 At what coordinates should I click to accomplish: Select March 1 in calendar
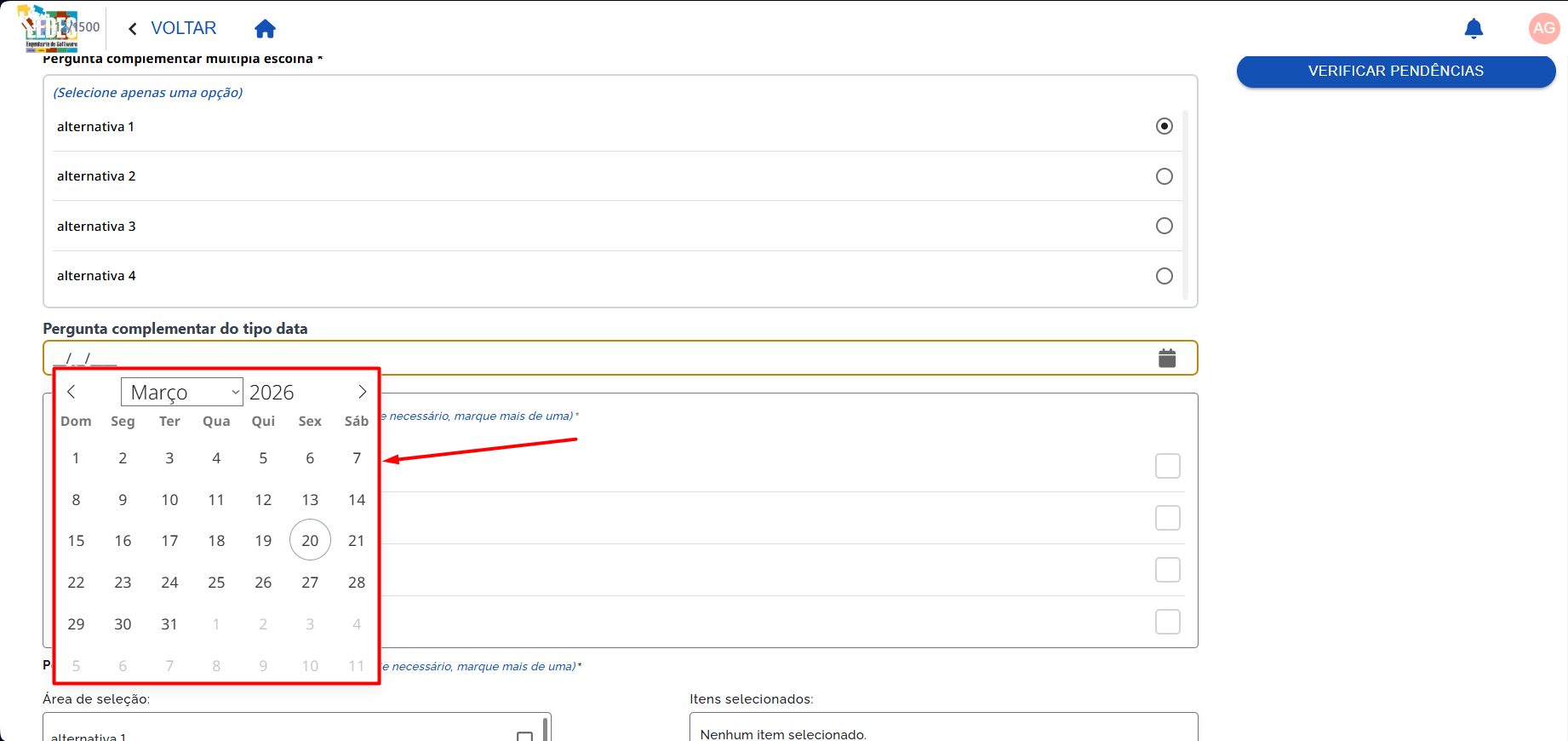pyautogui.click(x=76, y=458)
